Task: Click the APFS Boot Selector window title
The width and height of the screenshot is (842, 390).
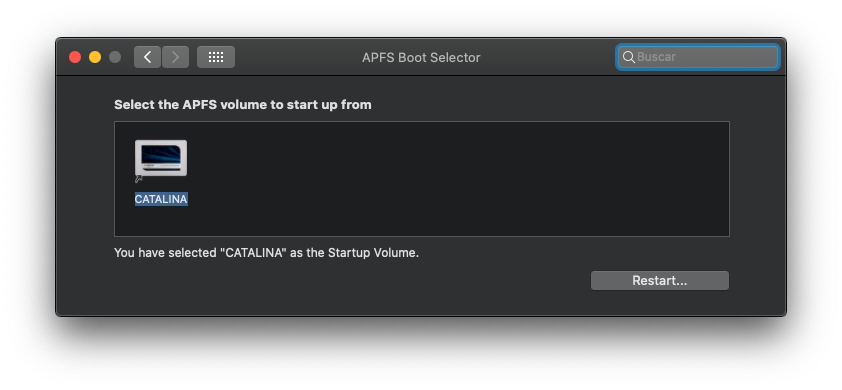Action: point(421,57)
